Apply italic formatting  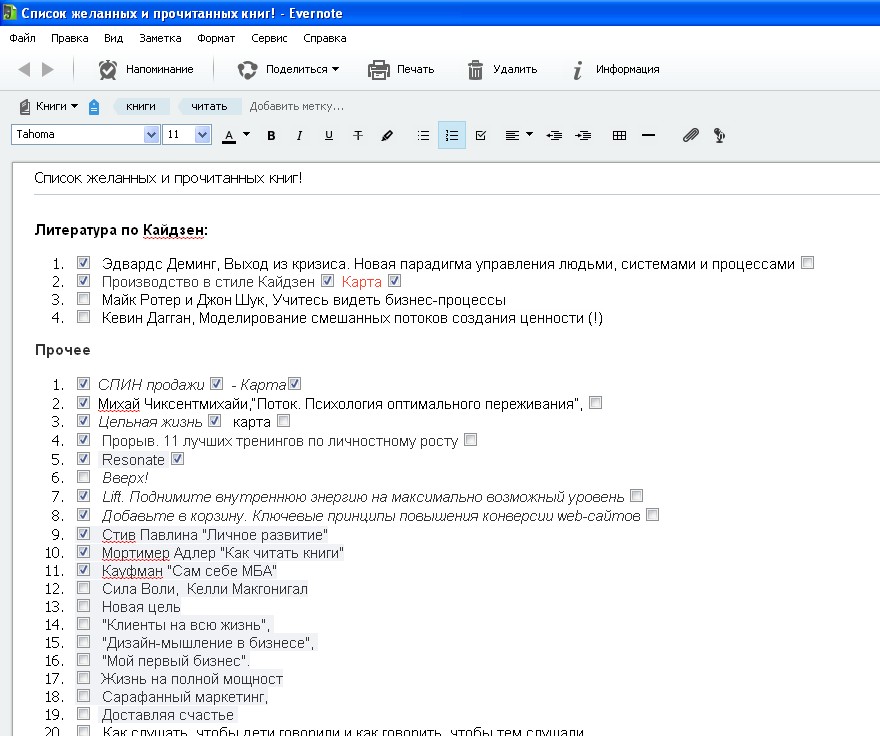click(299, 135)
